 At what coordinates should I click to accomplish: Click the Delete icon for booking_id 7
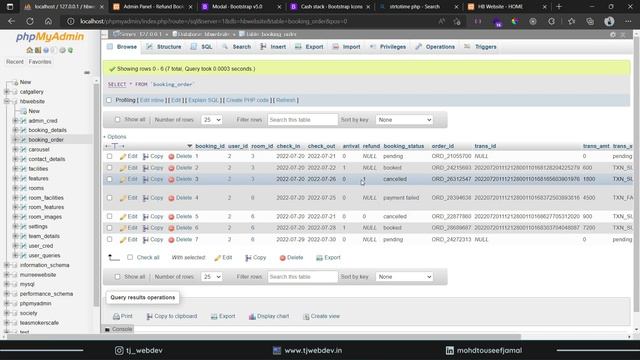171,240
